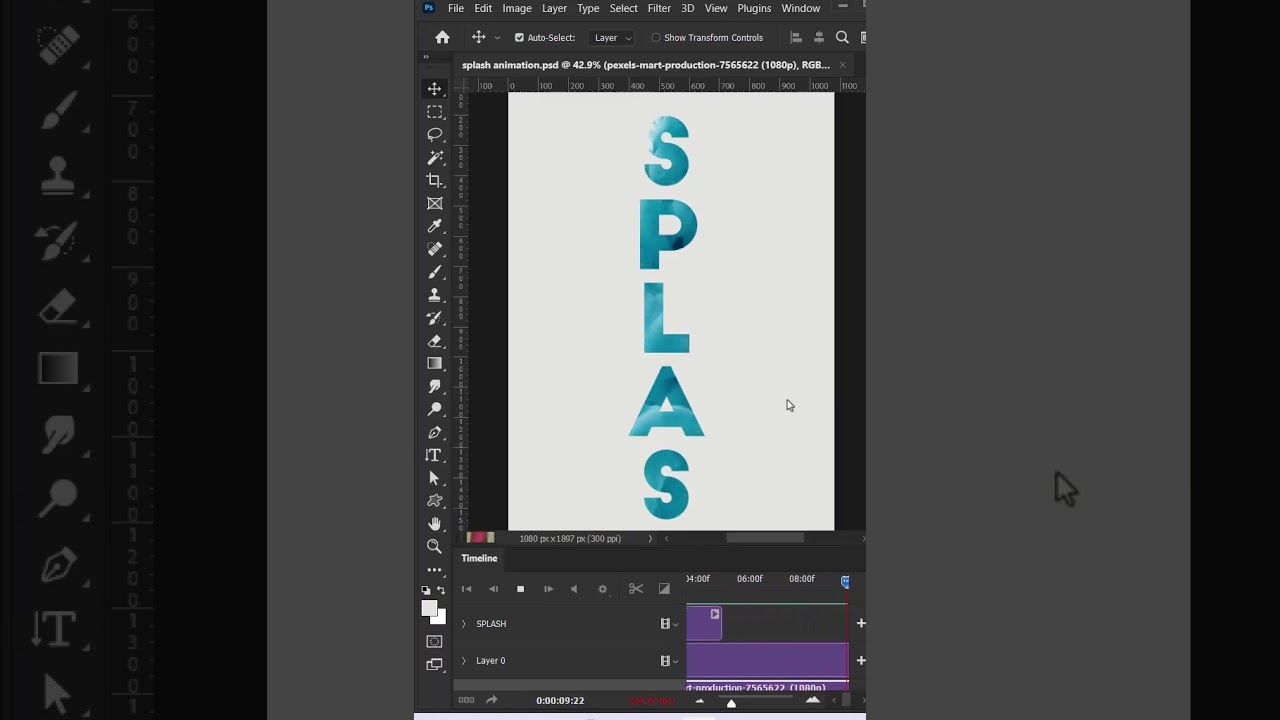
Task: Open the Edit Toolbar three-dots menu
Action: point(434,570)
